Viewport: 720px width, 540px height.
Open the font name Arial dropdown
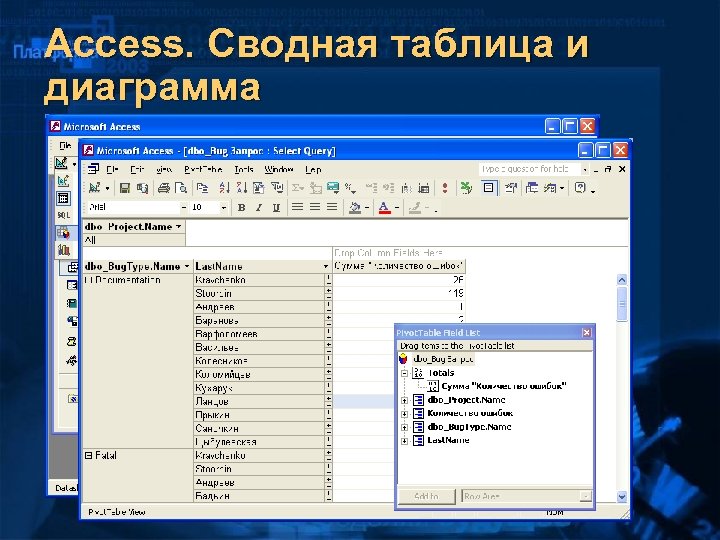(184, 208)
